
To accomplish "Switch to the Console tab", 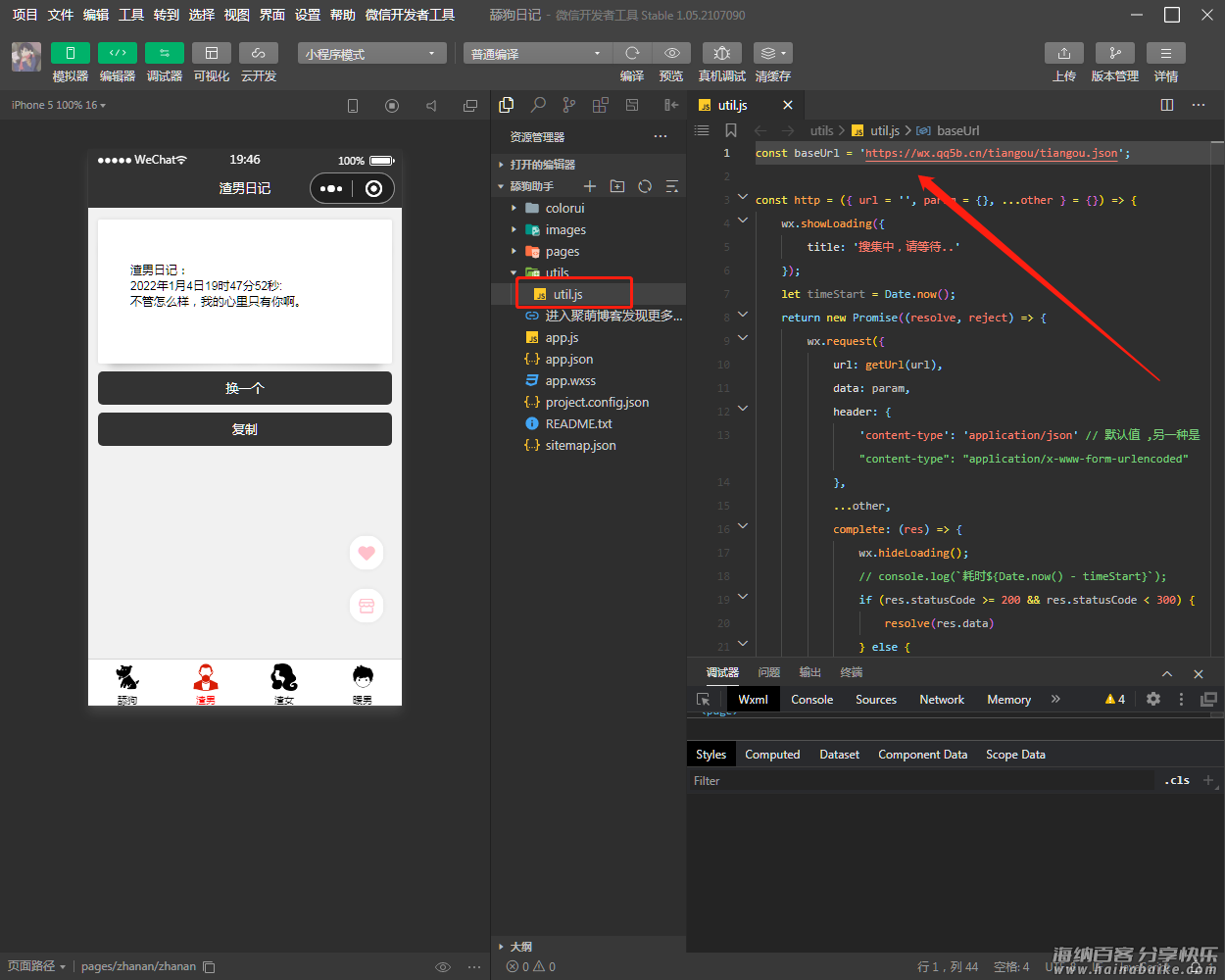I will coord(812,700).
